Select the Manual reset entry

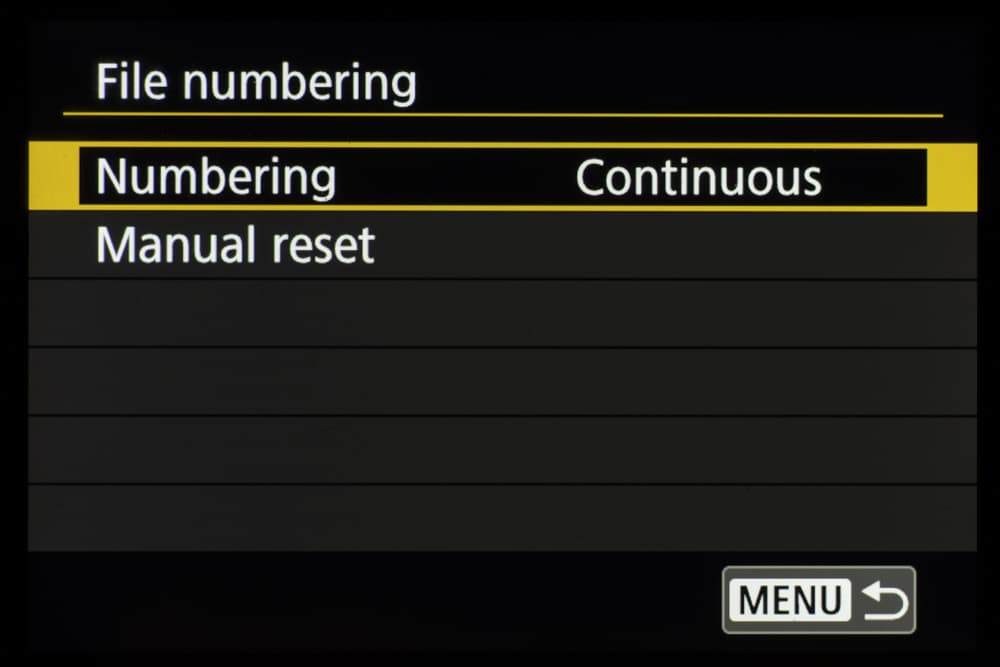(235, 245)
